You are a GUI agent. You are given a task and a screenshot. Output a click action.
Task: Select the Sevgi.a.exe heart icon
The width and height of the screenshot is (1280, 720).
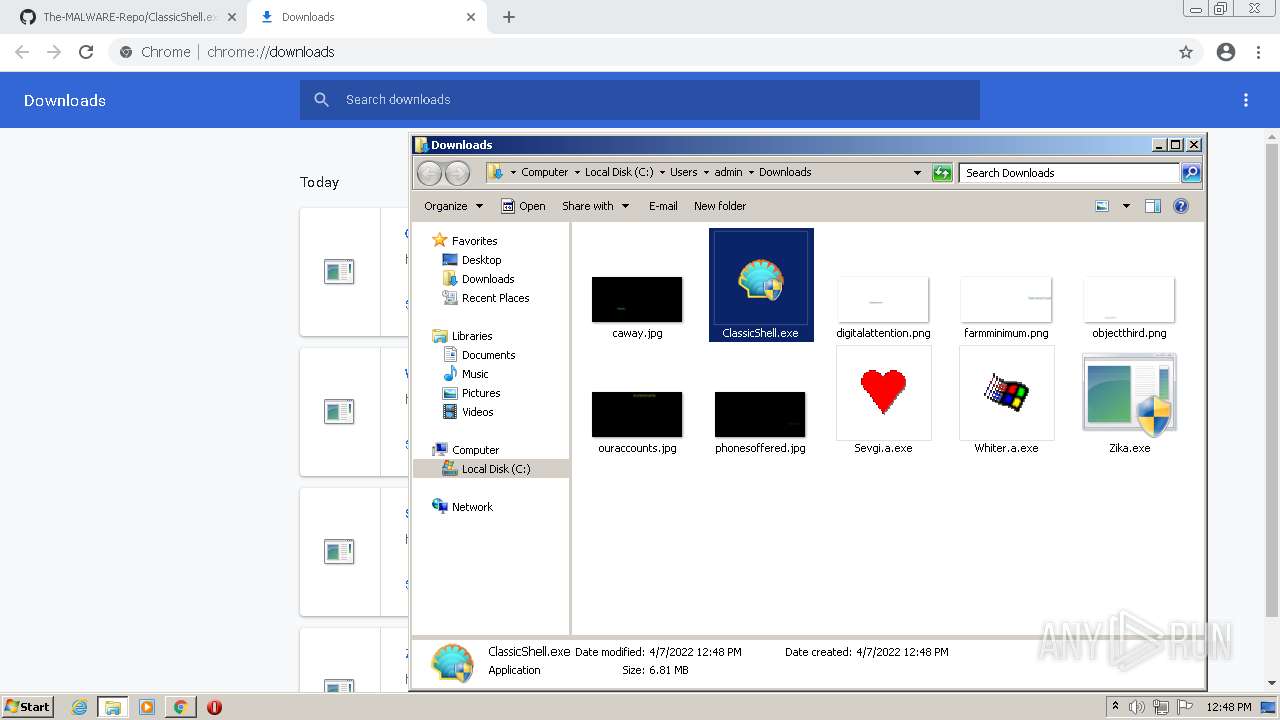pos(883,391)
